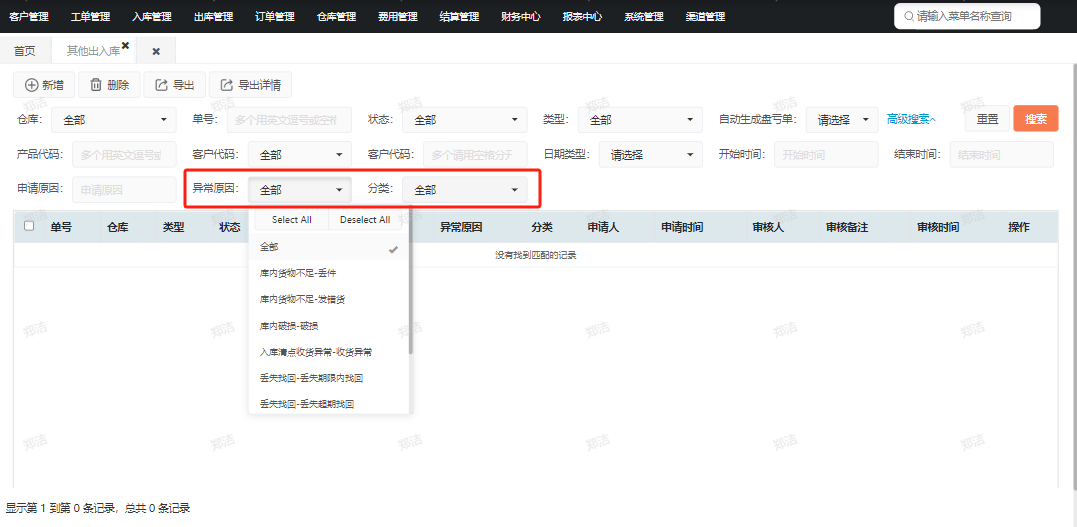Click the 导出 button
This screenshot has height=527, width=1077.
(174, 85)
